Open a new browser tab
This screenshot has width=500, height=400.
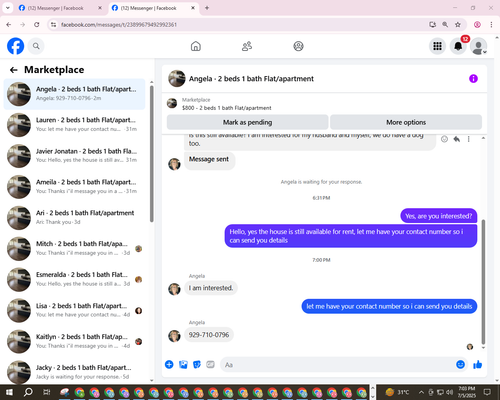(x=207, y=8)
